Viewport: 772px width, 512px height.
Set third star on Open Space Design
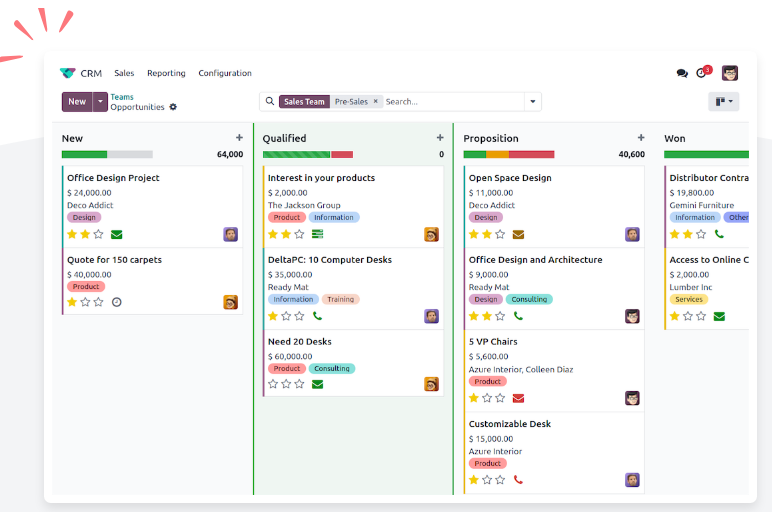[500, 234]
